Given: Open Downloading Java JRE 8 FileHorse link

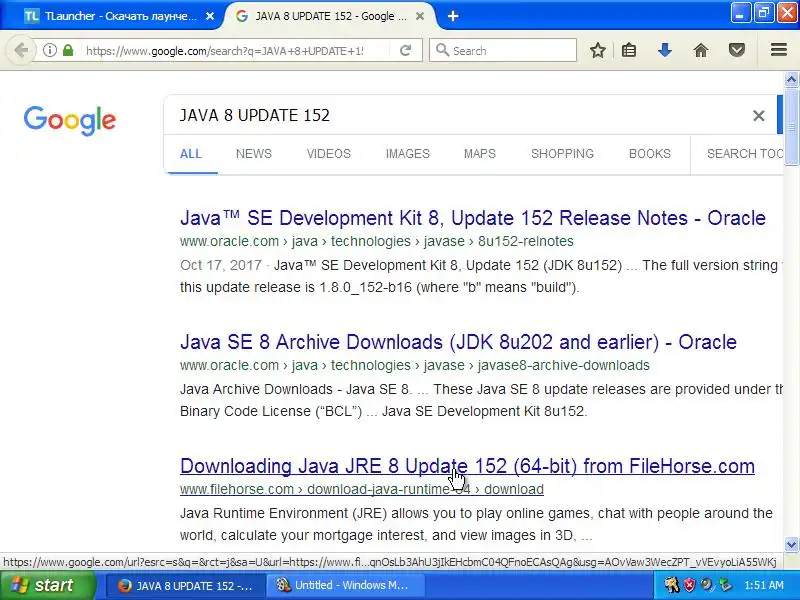Looking at the screenshot, I should click(x=467, y=466).
